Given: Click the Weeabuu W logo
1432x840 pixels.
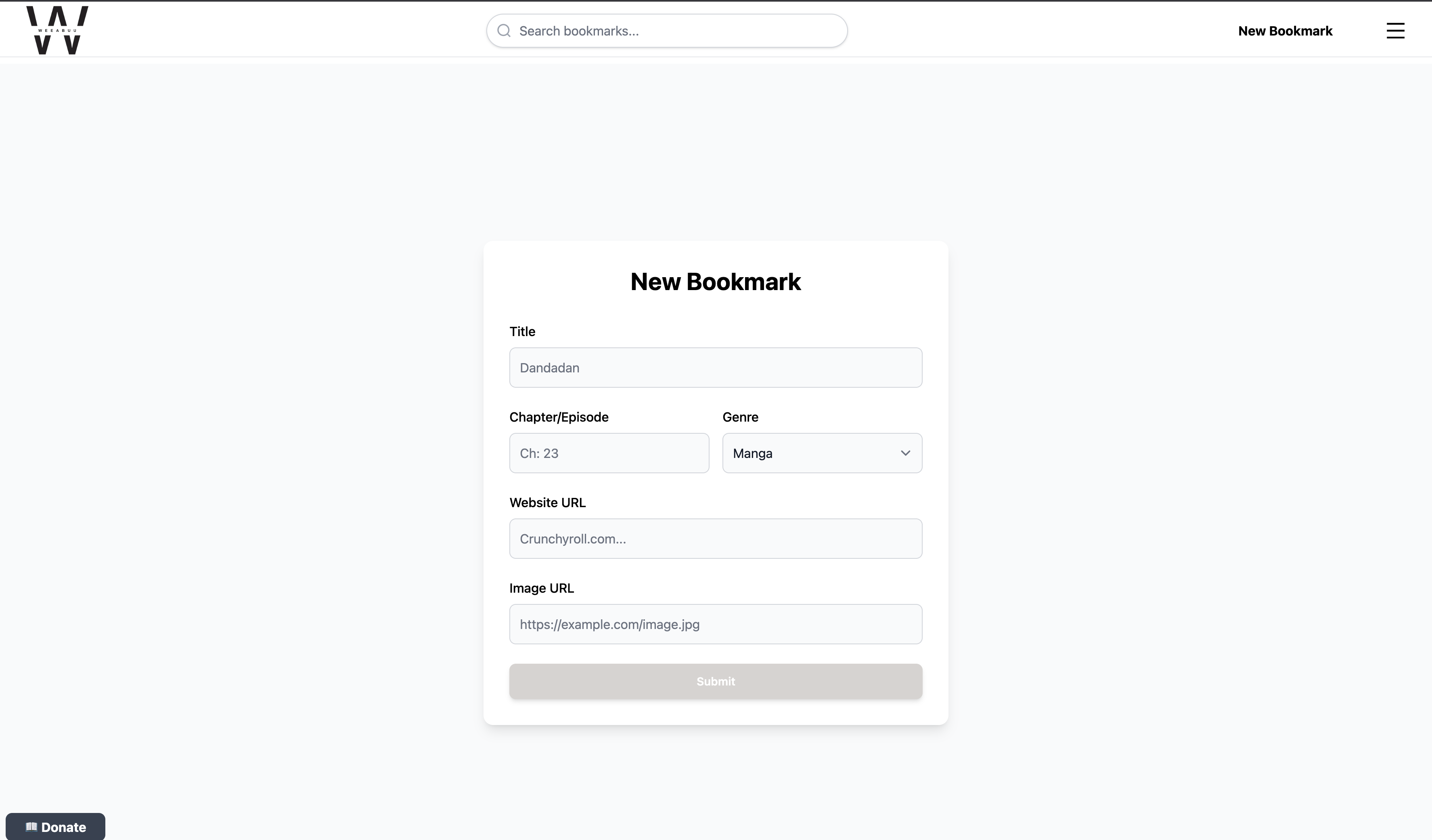Looking at the screenshot, I should 57,31.
